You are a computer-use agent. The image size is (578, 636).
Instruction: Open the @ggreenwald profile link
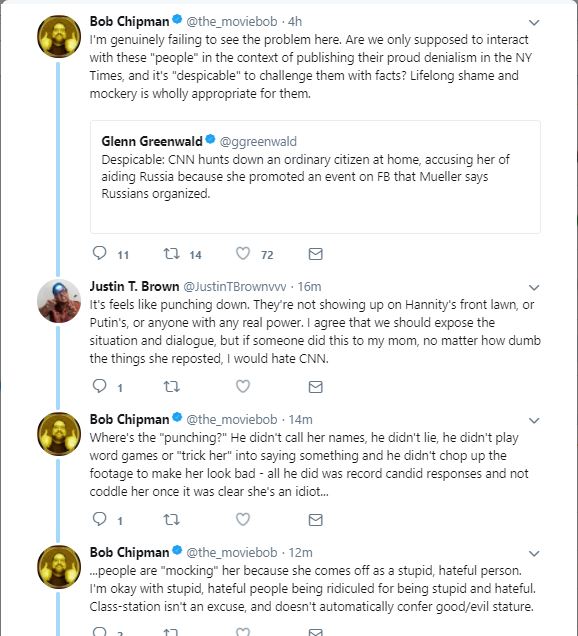[258, 141]
